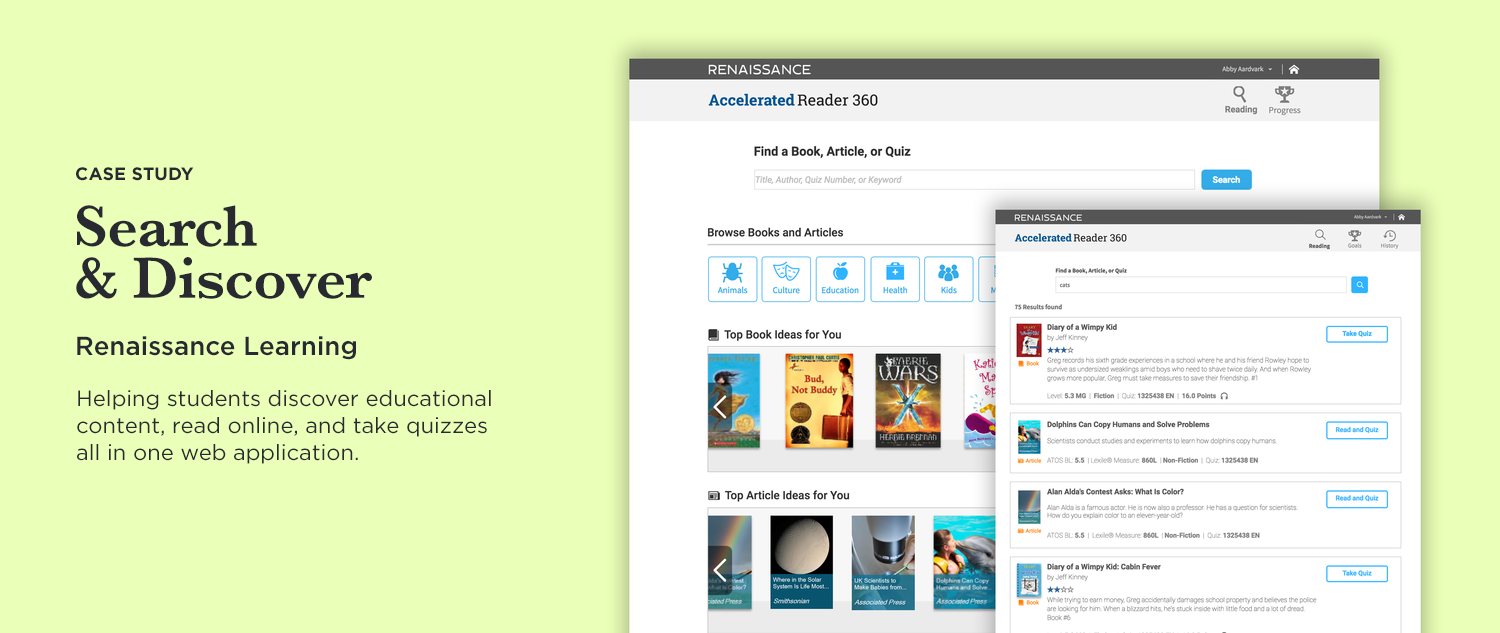Open the History clock tab

pyautogui.click(x=1390, y=239)
